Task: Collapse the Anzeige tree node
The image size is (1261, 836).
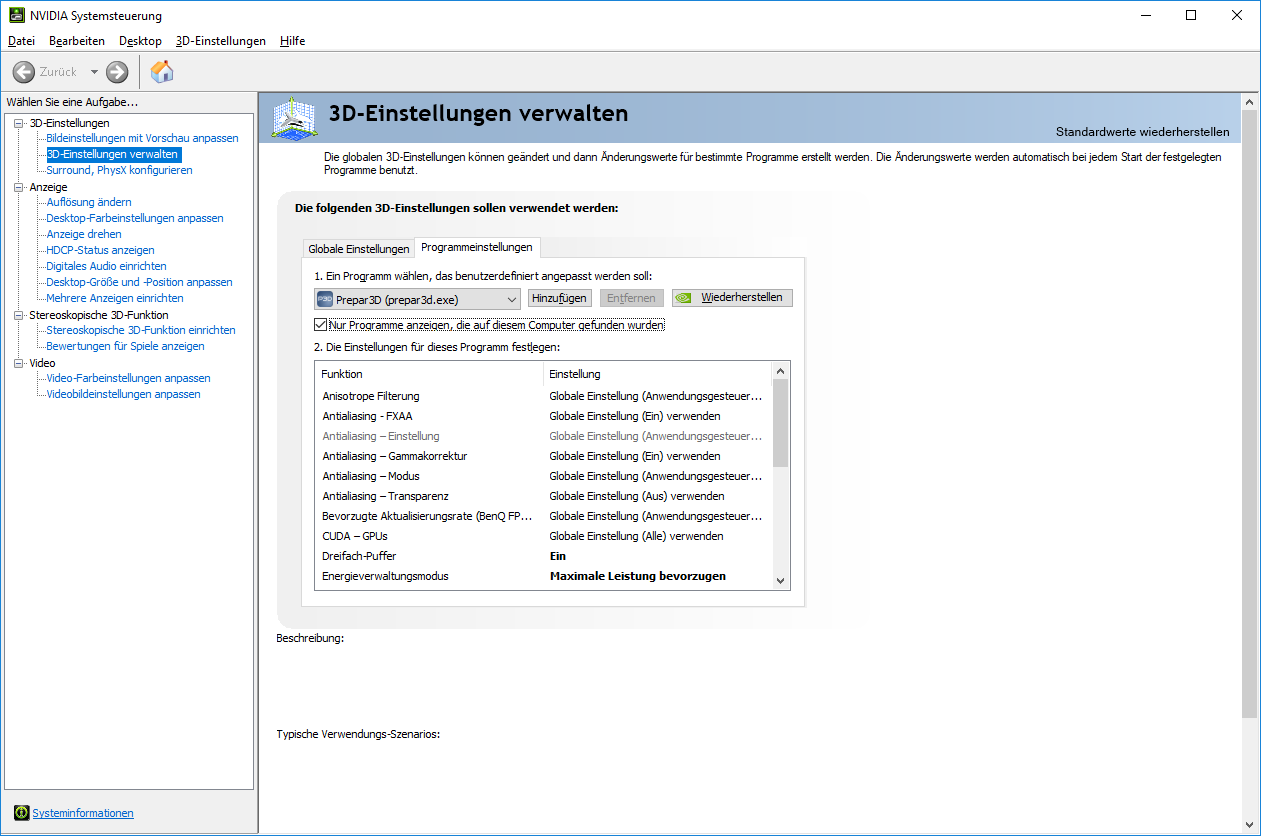Action: pyautogui.click(x=18, y=187)
